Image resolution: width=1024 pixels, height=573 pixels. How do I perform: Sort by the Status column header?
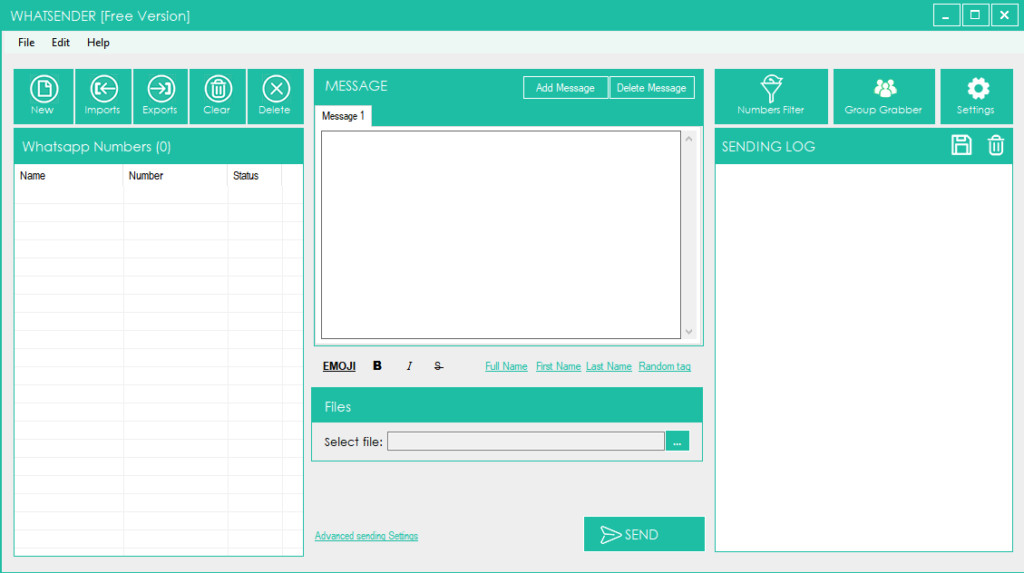click(x=255, y=176)
